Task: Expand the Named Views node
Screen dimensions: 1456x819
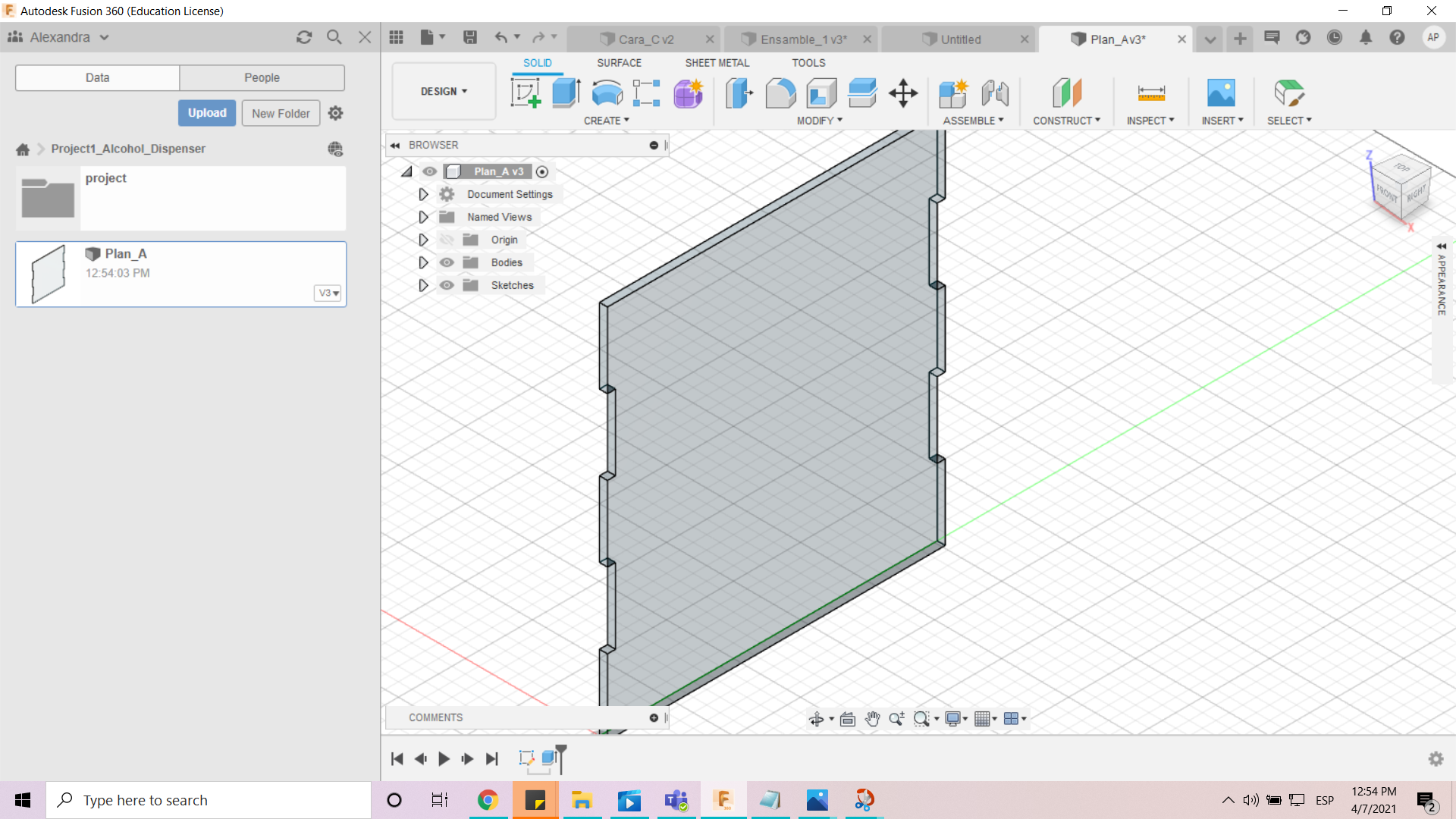Action: click(423, 217)
